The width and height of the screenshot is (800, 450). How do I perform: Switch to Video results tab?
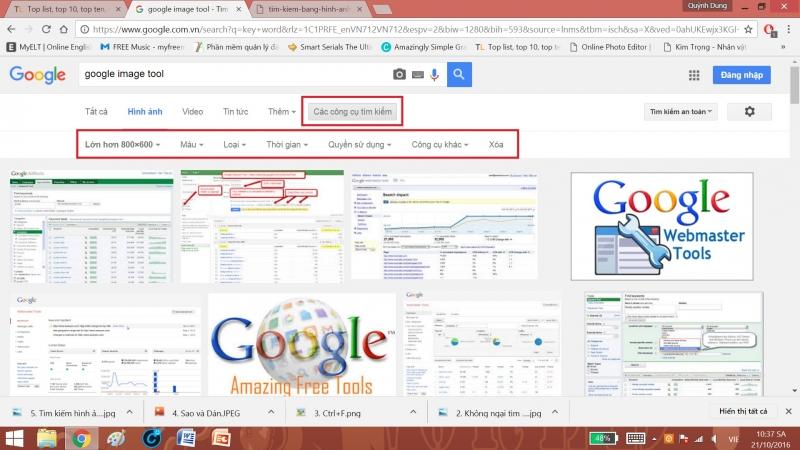click(x=192, y=111)
